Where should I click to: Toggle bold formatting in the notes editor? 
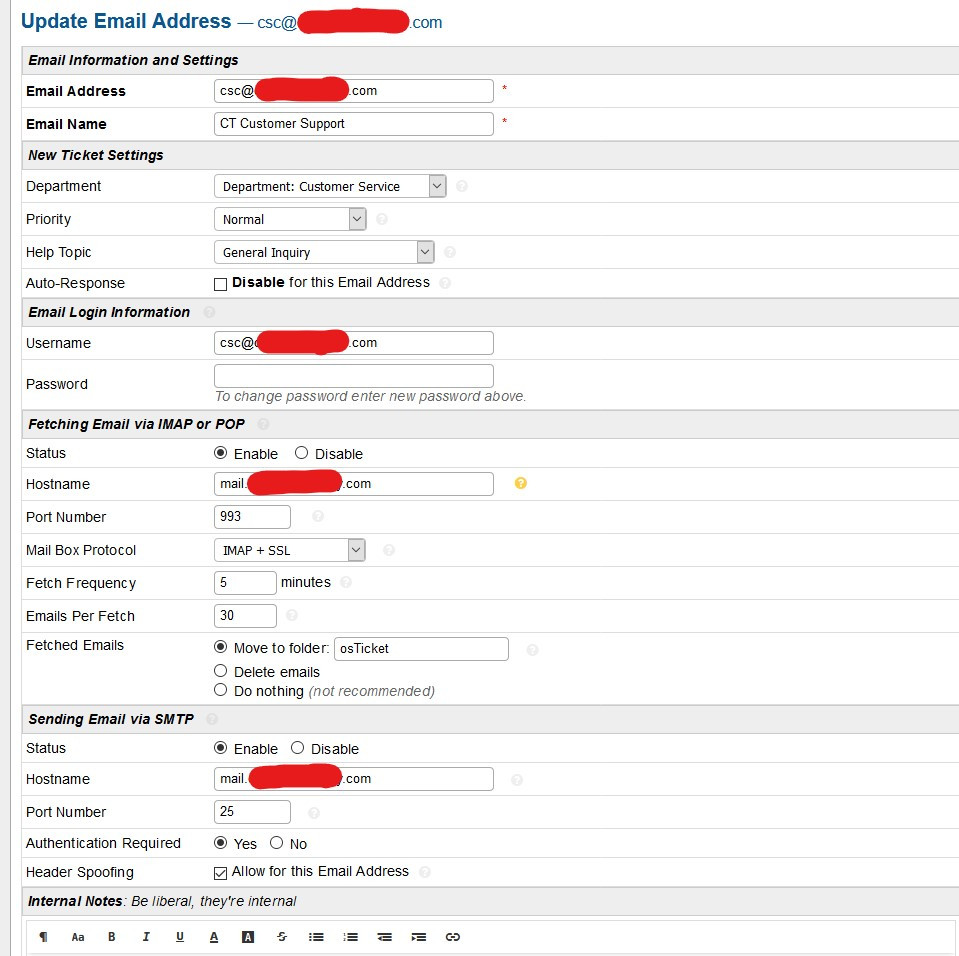coord(112,937)
